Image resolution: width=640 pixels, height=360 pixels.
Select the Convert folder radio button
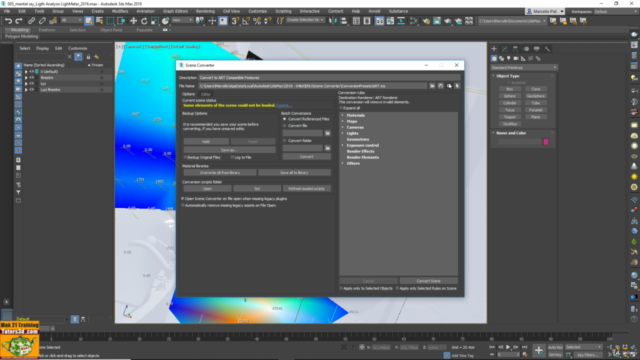pos(284,140)
